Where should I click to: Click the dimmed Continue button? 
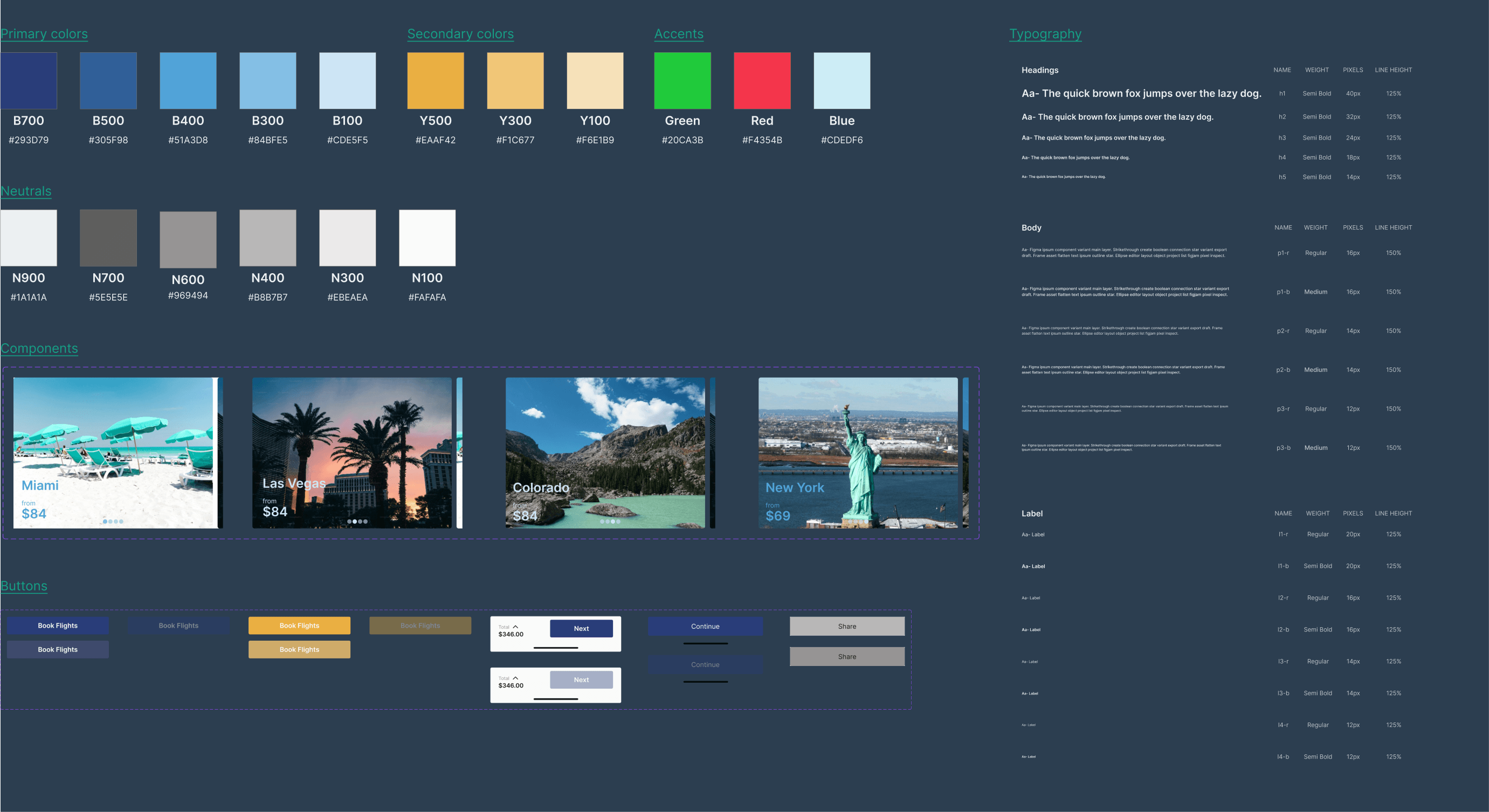click(705, 665)
